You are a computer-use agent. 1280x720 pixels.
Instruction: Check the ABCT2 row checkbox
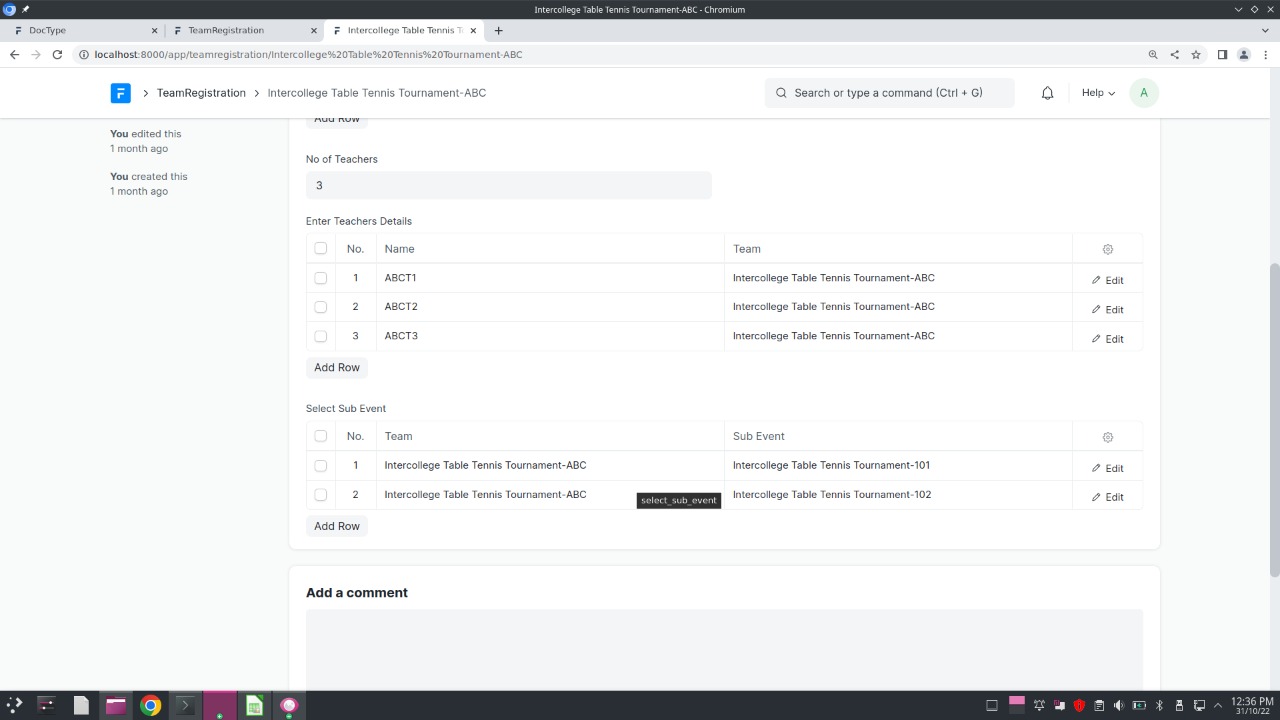click(x=320, y=307)
